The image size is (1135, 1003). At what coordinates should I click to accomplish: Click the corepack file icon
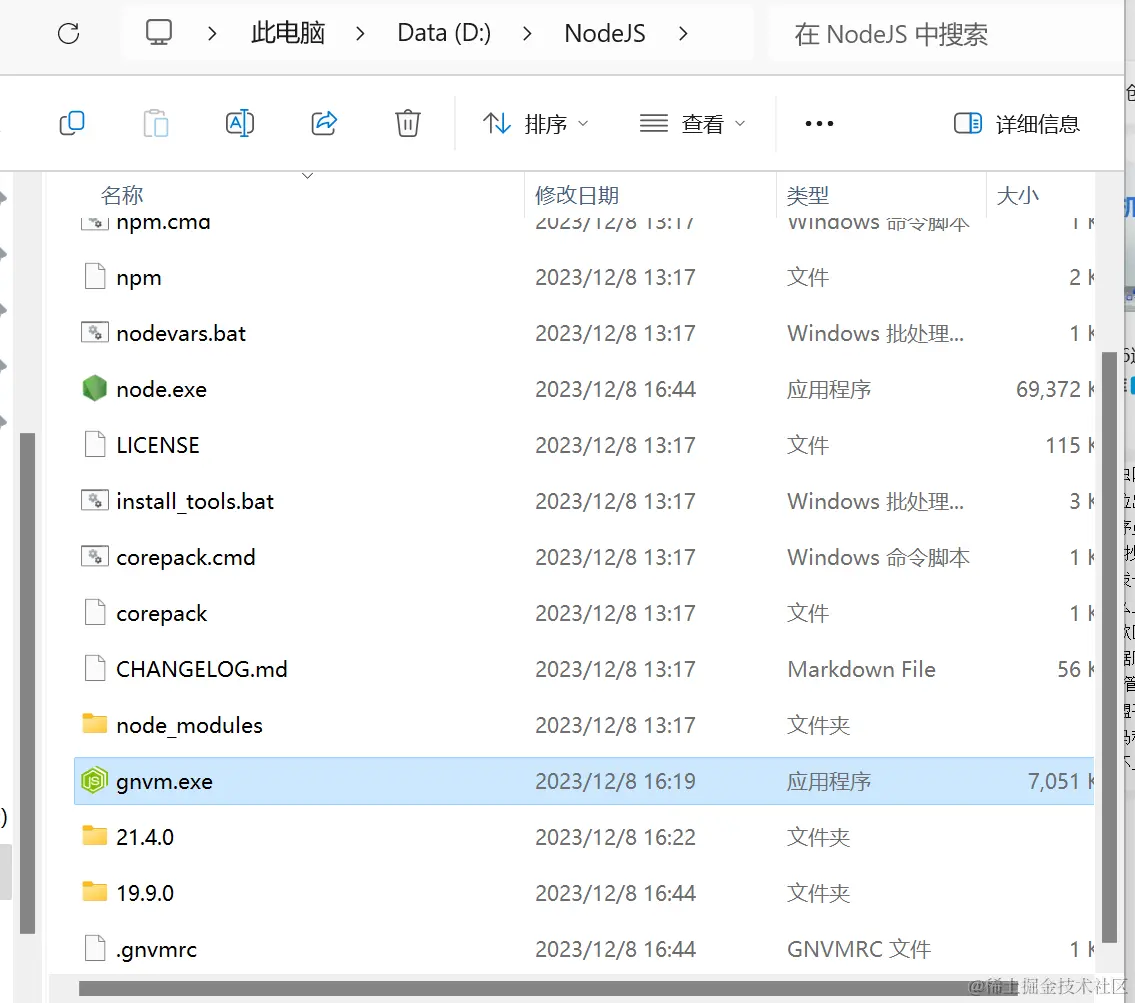(x=95, y=612)
